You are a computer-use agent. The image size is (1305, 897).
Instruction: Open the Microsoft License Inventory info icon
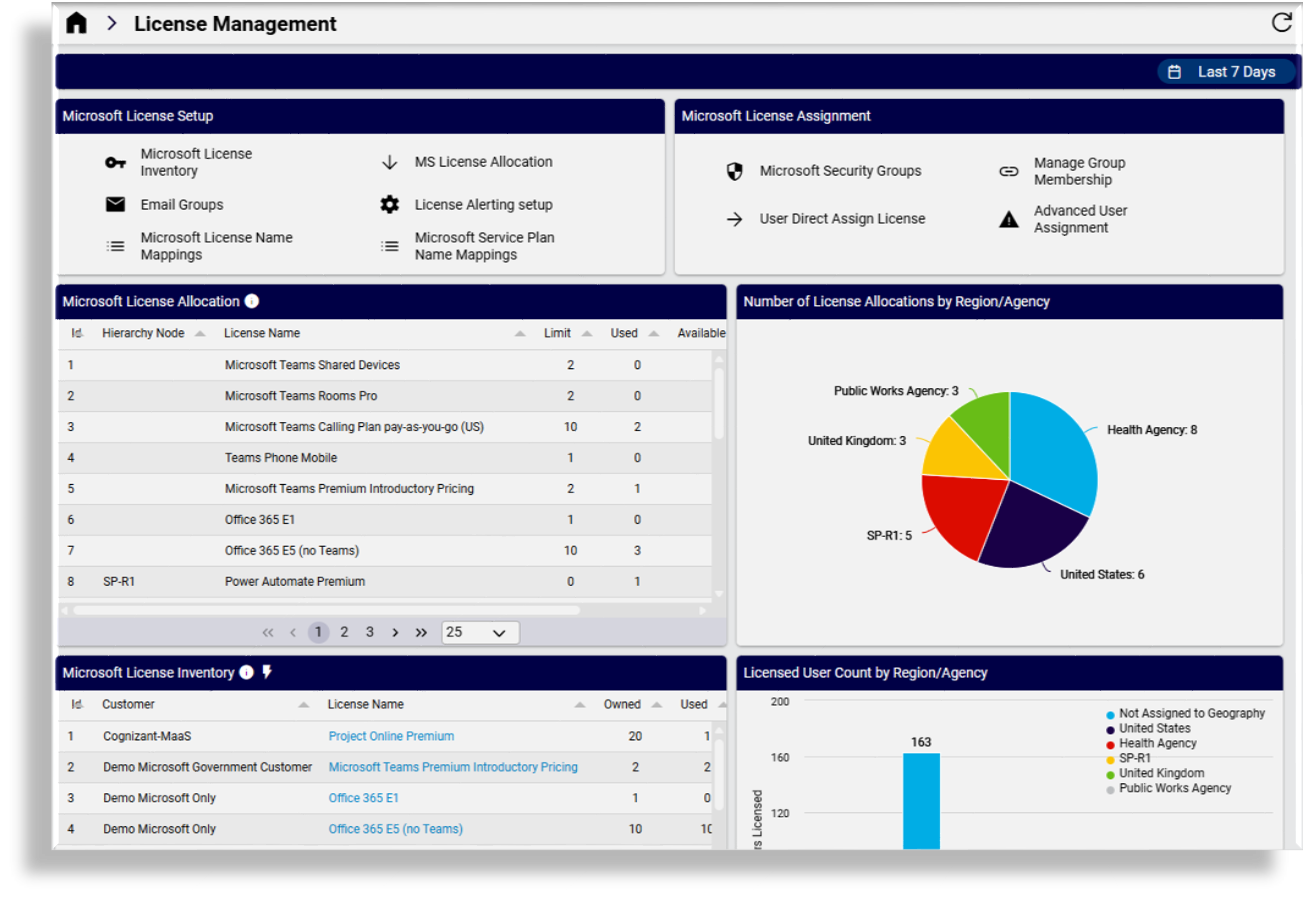(x=247, y=673)
